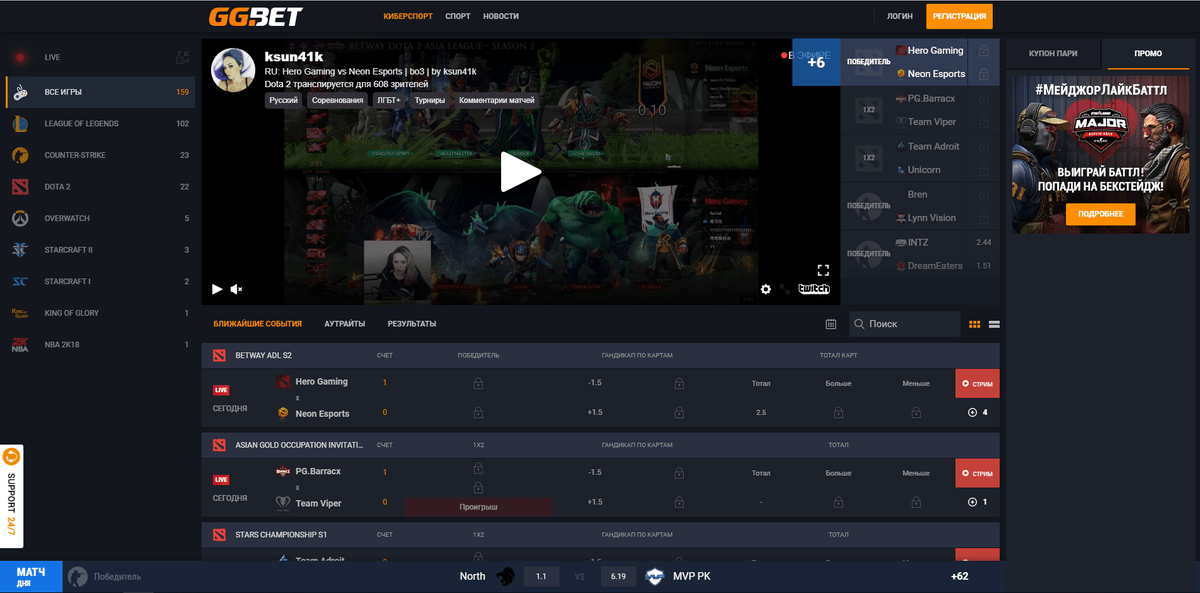Open the Киберспорт menu tab
Image resolution: width=1200 pixels, height=593 pixels.
coord(408,17)
